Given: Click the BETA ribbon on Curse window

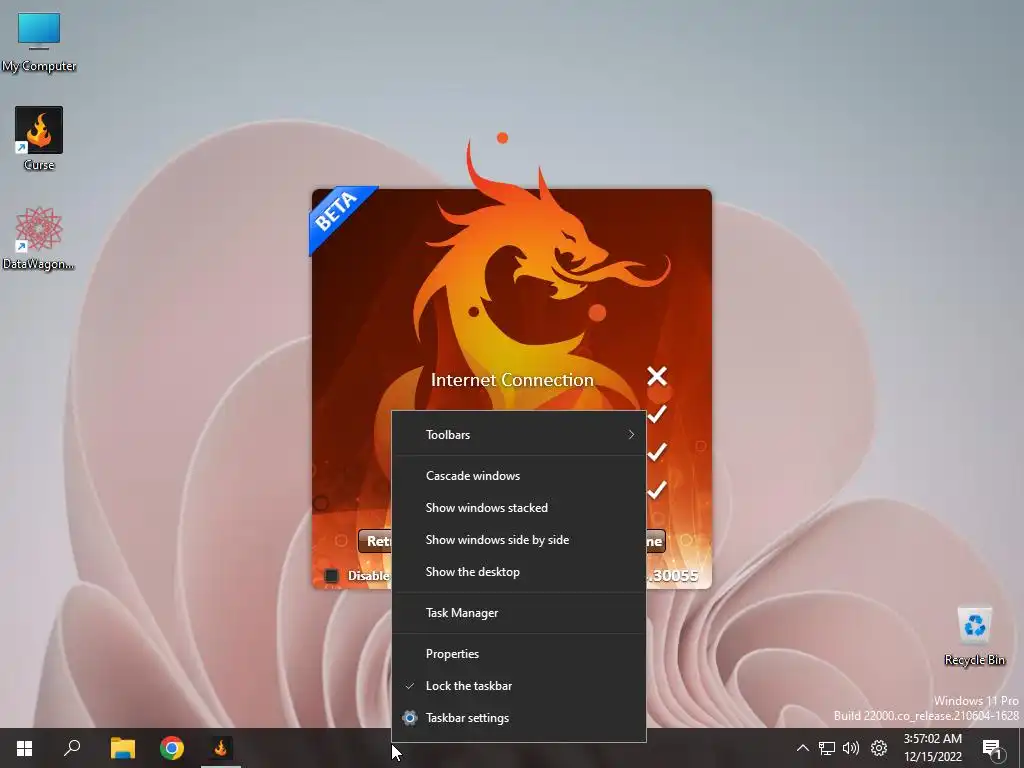Looking at the screenshot, I should coord(340,214).
